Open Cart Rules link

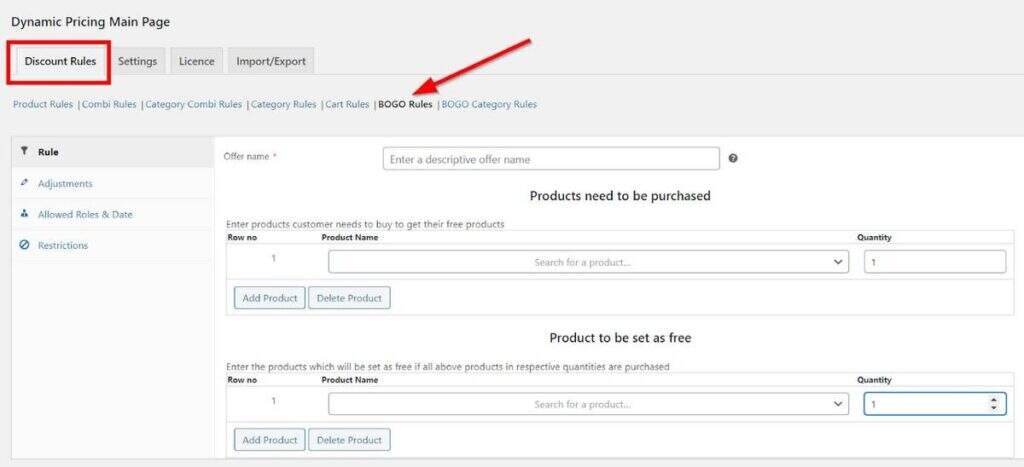click(347, 104)
